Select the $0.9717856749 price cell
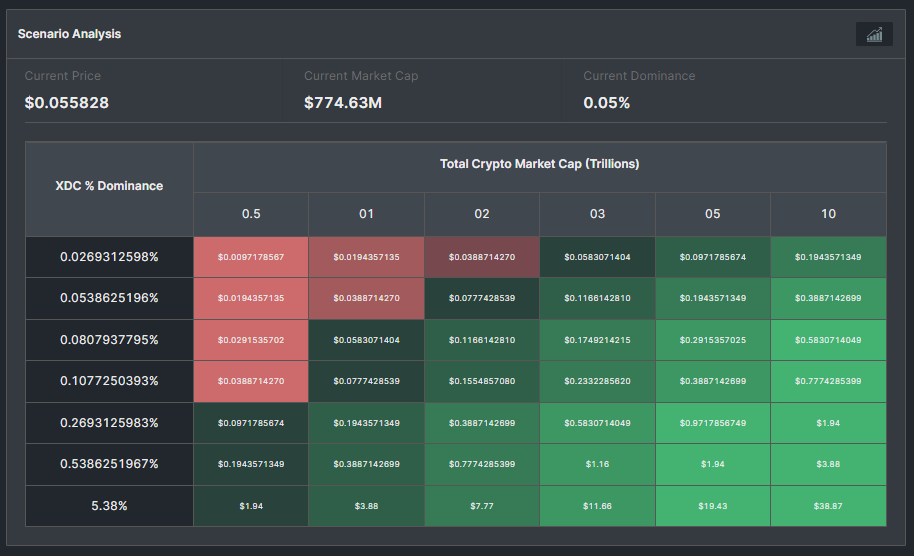Screen dimensions: 914x556 (x=713, y=423)
